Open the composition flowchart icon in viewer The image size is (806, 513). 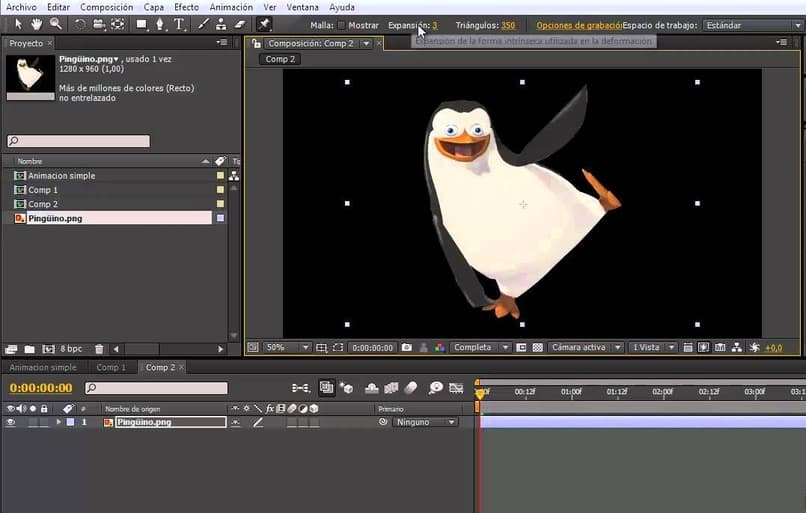coord(737,347)
